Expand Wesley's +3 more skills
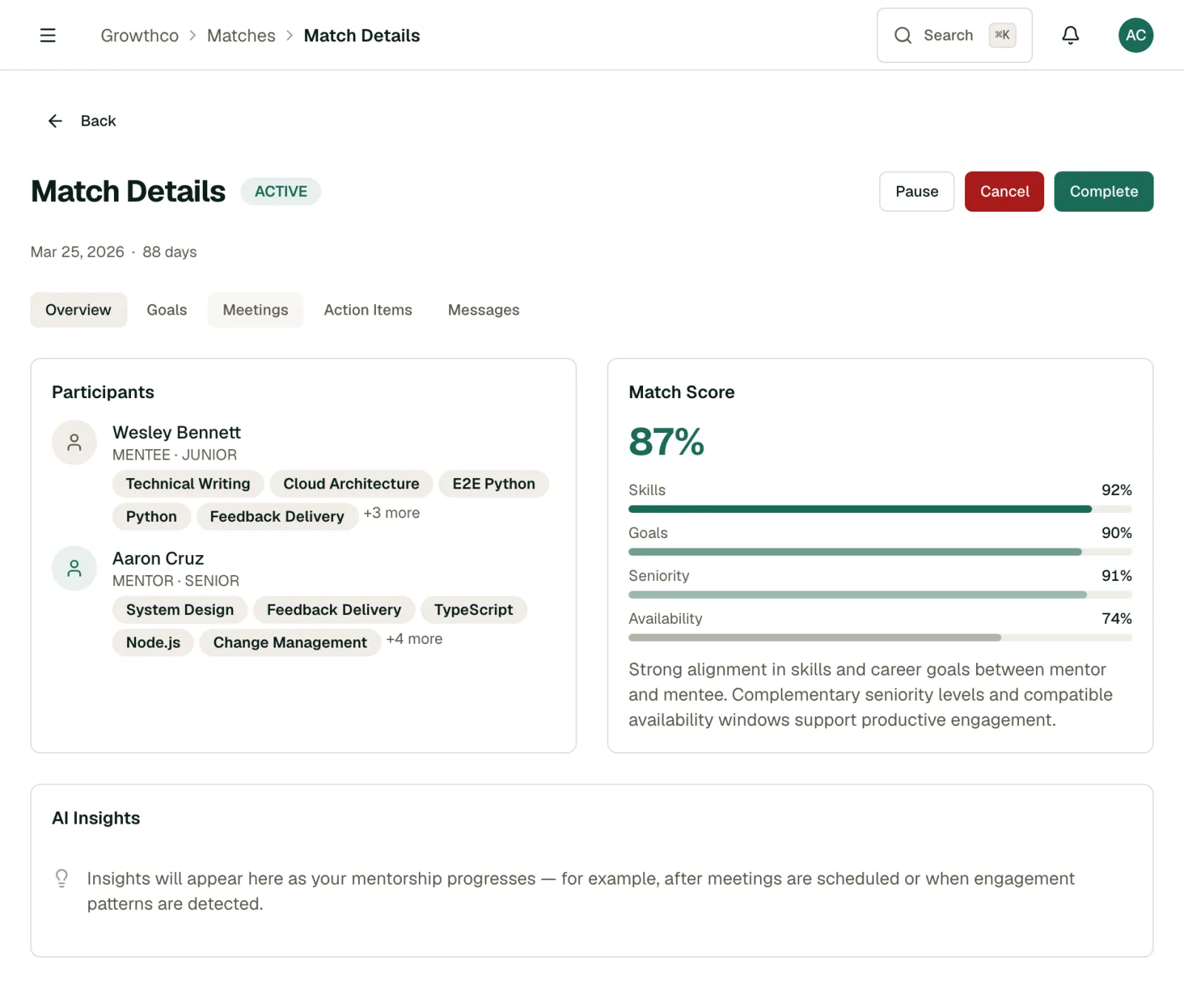 [391, 513]
